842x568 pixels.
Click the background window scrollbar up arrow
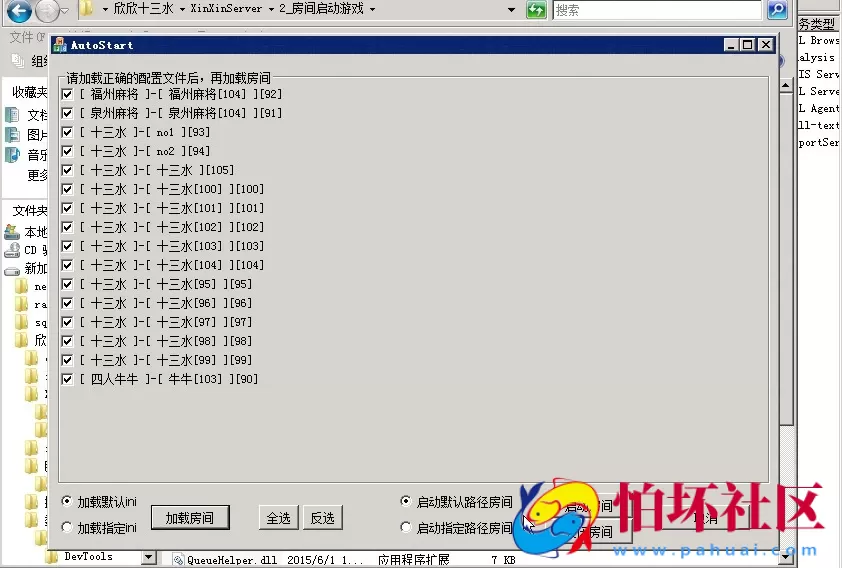786,85
